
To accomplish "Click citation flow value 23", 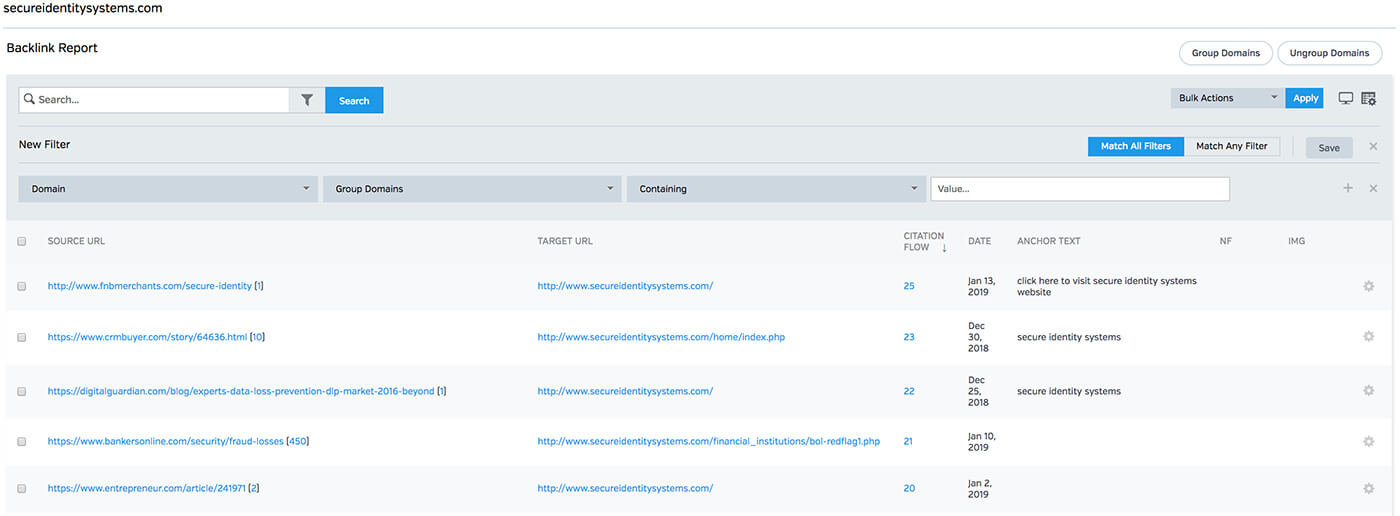I will coord(909,337).
